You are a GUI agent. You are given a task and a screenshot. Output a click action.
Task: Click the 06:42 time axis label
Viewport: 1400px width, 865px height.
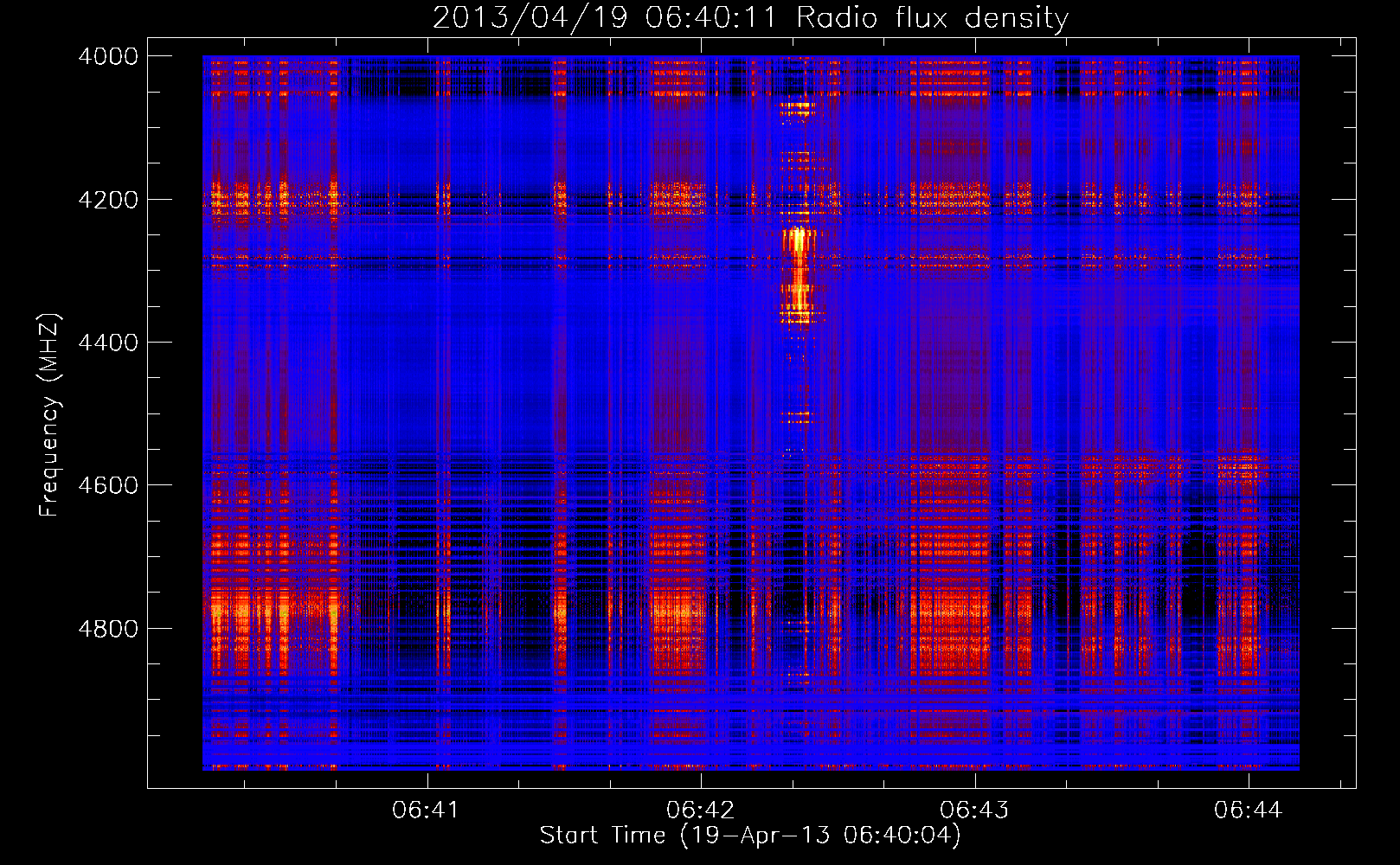pos(700,811)
